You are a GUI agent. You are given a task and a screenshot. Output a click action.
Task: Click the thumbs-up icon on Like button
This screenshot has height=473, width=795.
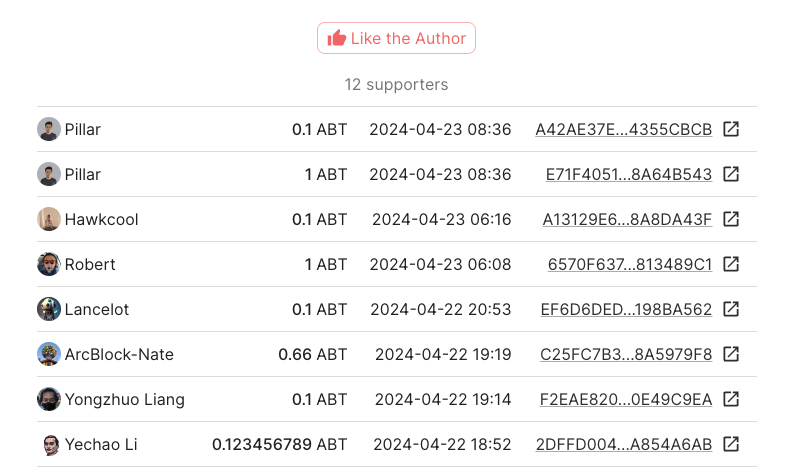coord(337,38)
